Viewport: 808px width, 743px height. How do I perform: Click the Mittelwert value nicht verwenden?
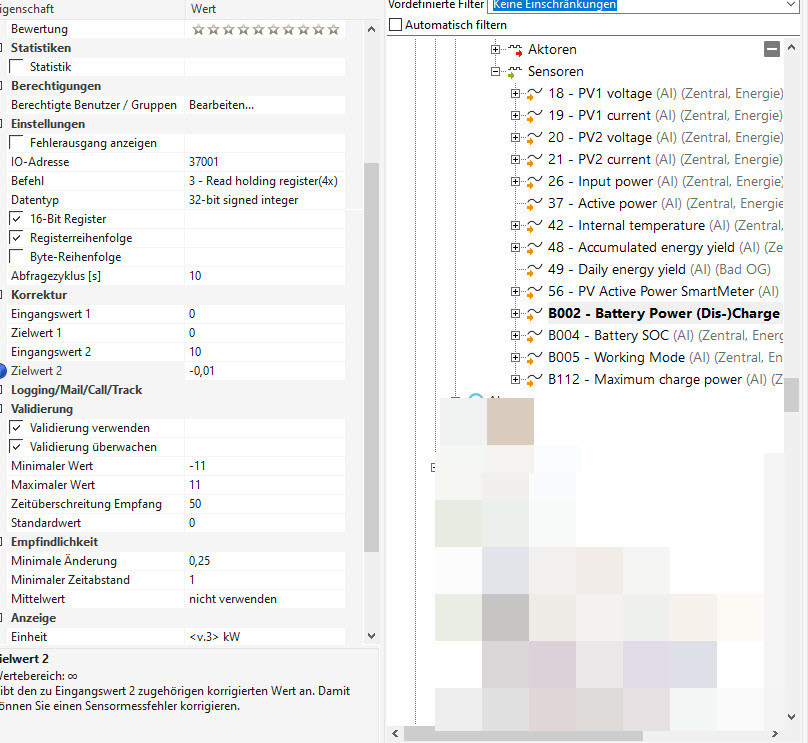(x=233, y=599)
